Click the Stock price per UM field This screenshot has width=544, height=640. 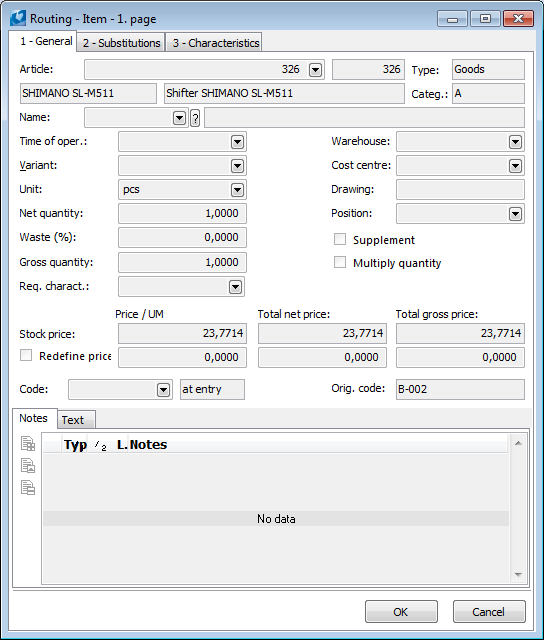(182, 333)
